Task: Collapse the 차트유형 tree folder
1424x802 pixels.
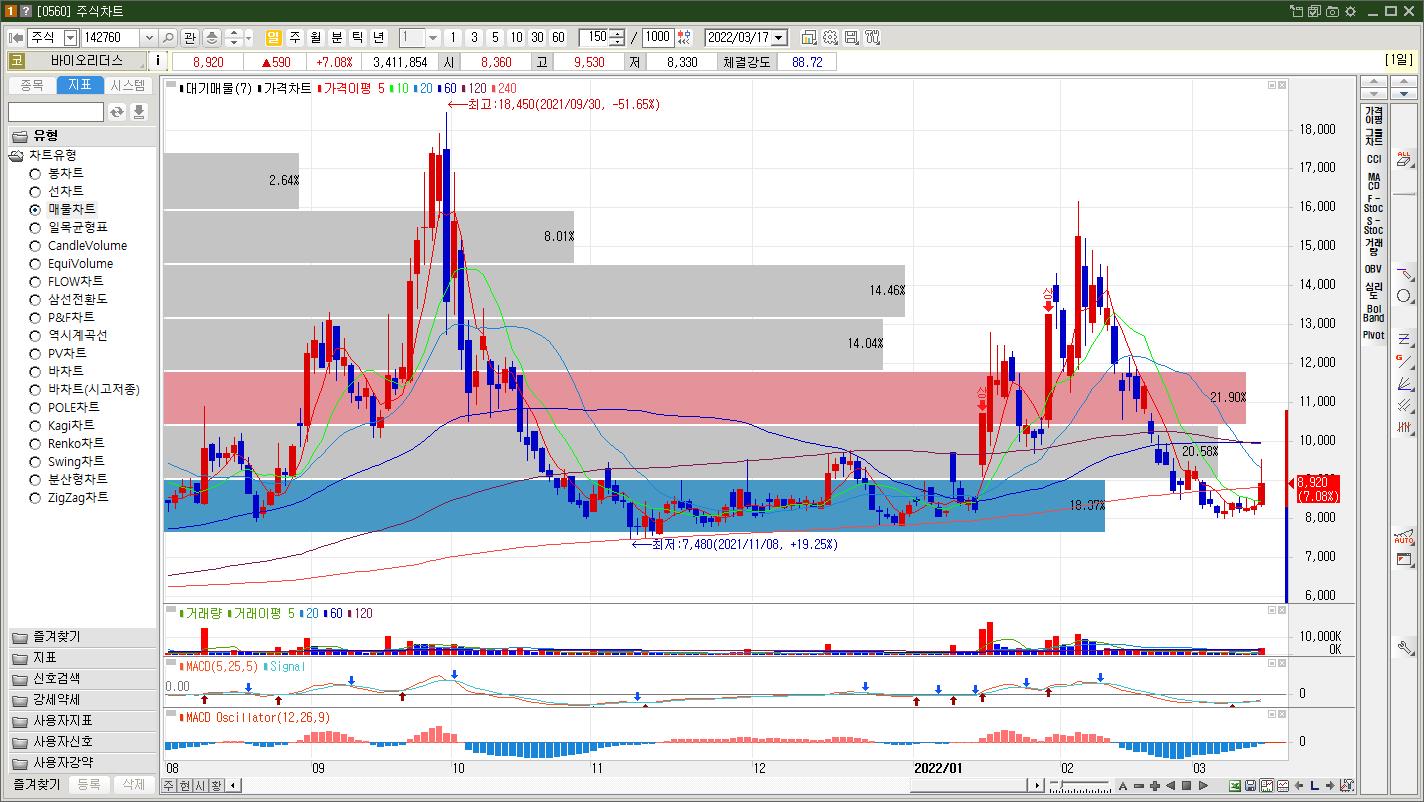Action: click(x=16, y=156)
